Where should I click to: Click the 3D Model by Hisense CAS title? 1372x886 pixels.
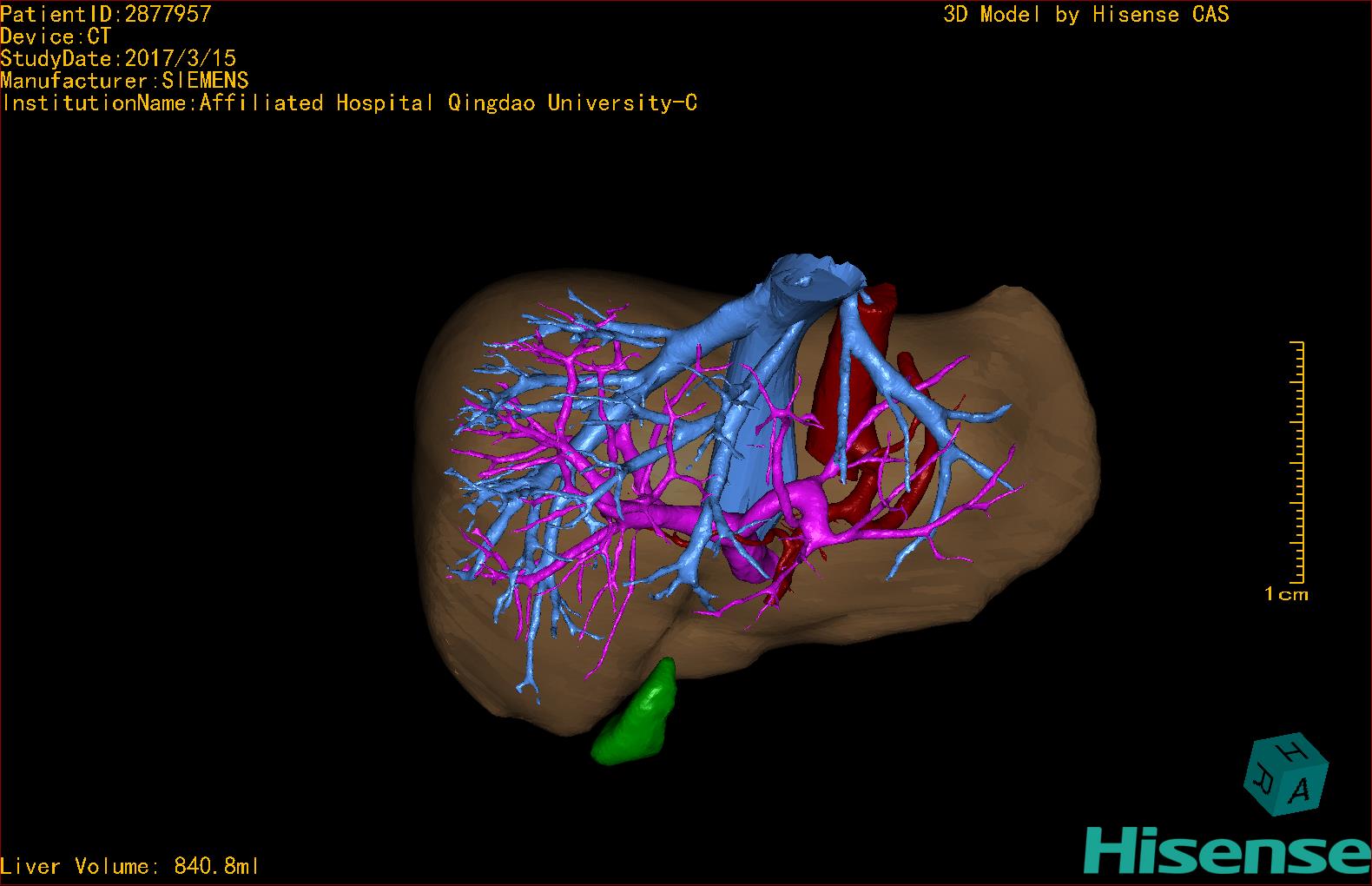(1086, 14)
